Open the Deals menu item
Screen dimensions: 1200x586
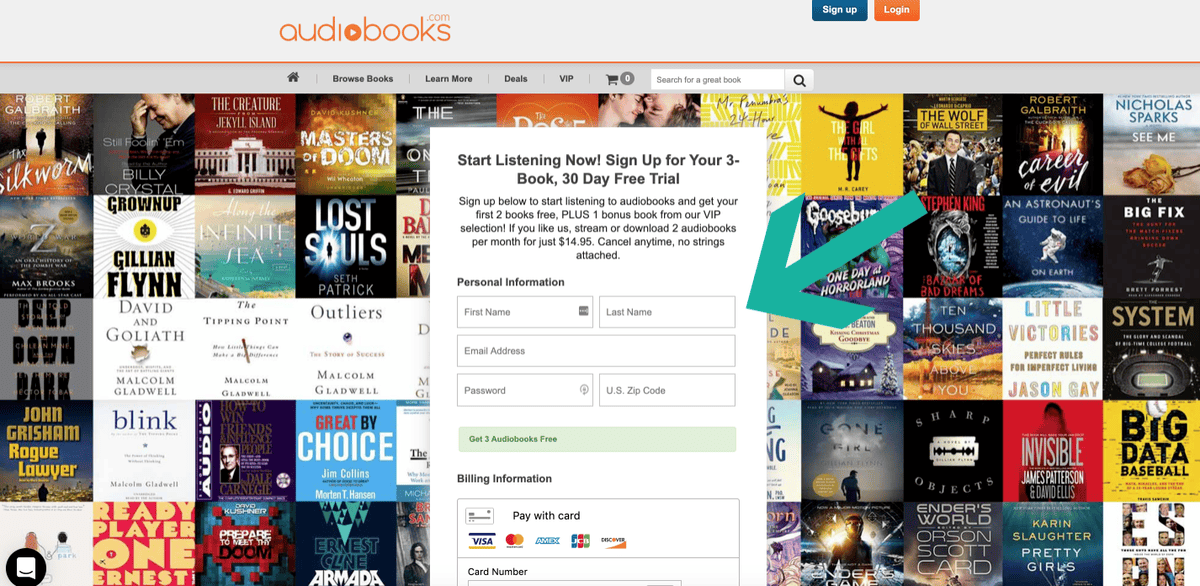click(x=516, y=79)
